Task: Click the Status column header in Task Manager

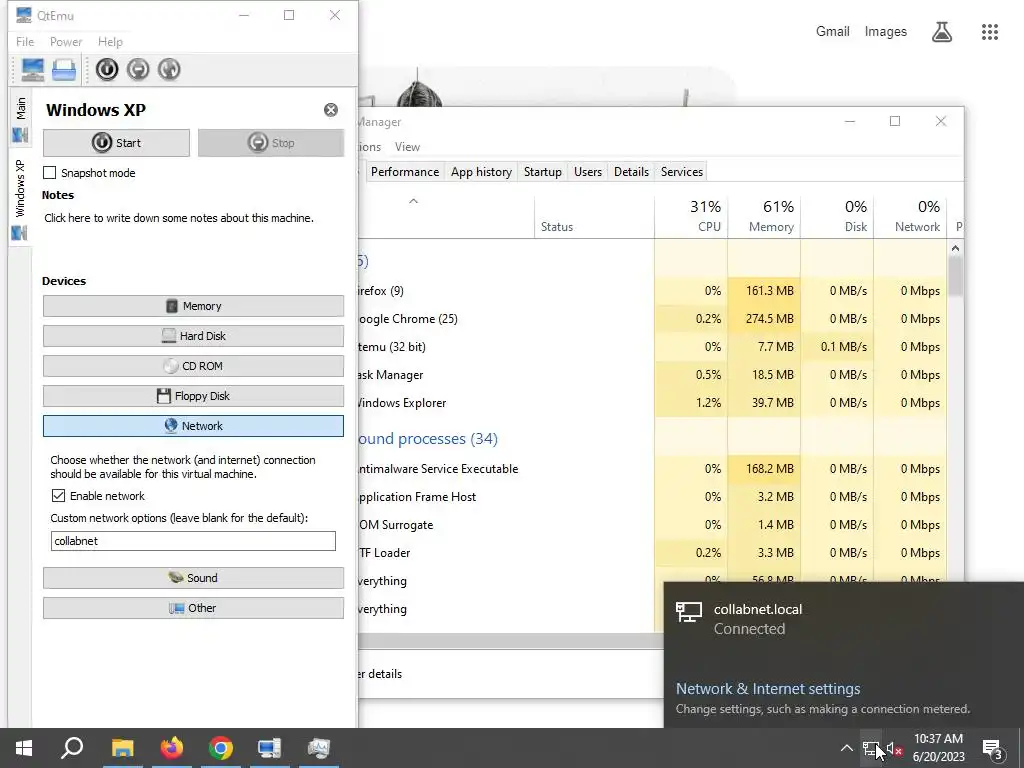Action: click(594, 216)
